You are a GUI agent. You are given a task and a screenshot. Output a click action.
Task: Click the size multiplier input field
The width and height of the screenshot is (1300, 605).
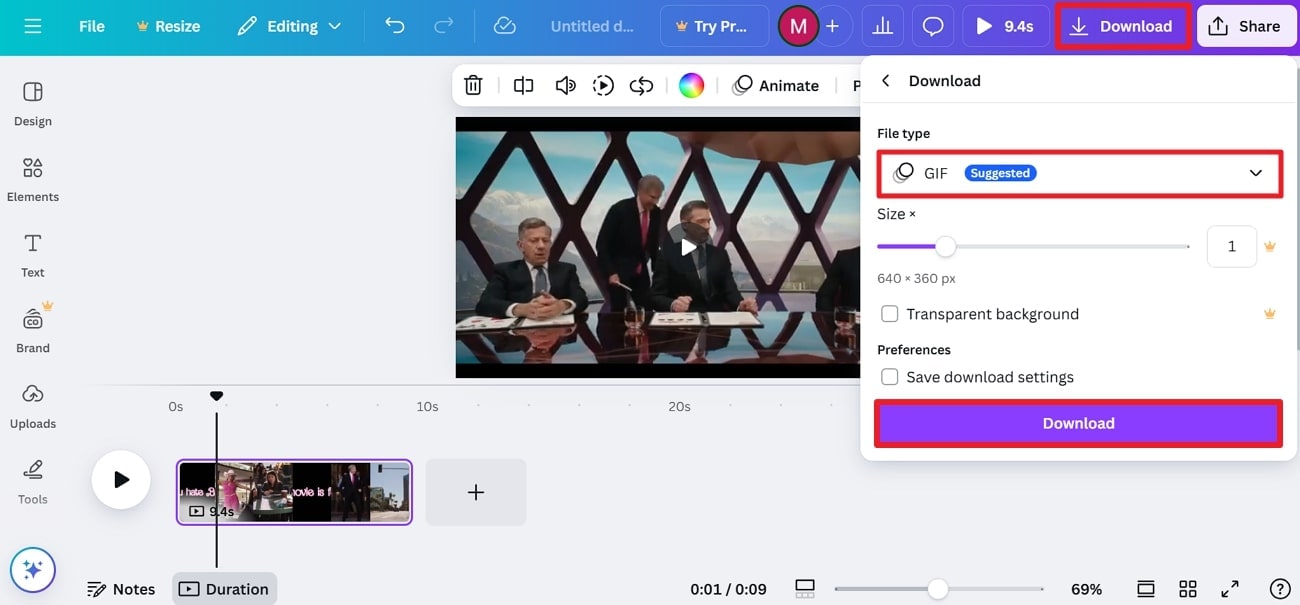tap(1231, 246)
